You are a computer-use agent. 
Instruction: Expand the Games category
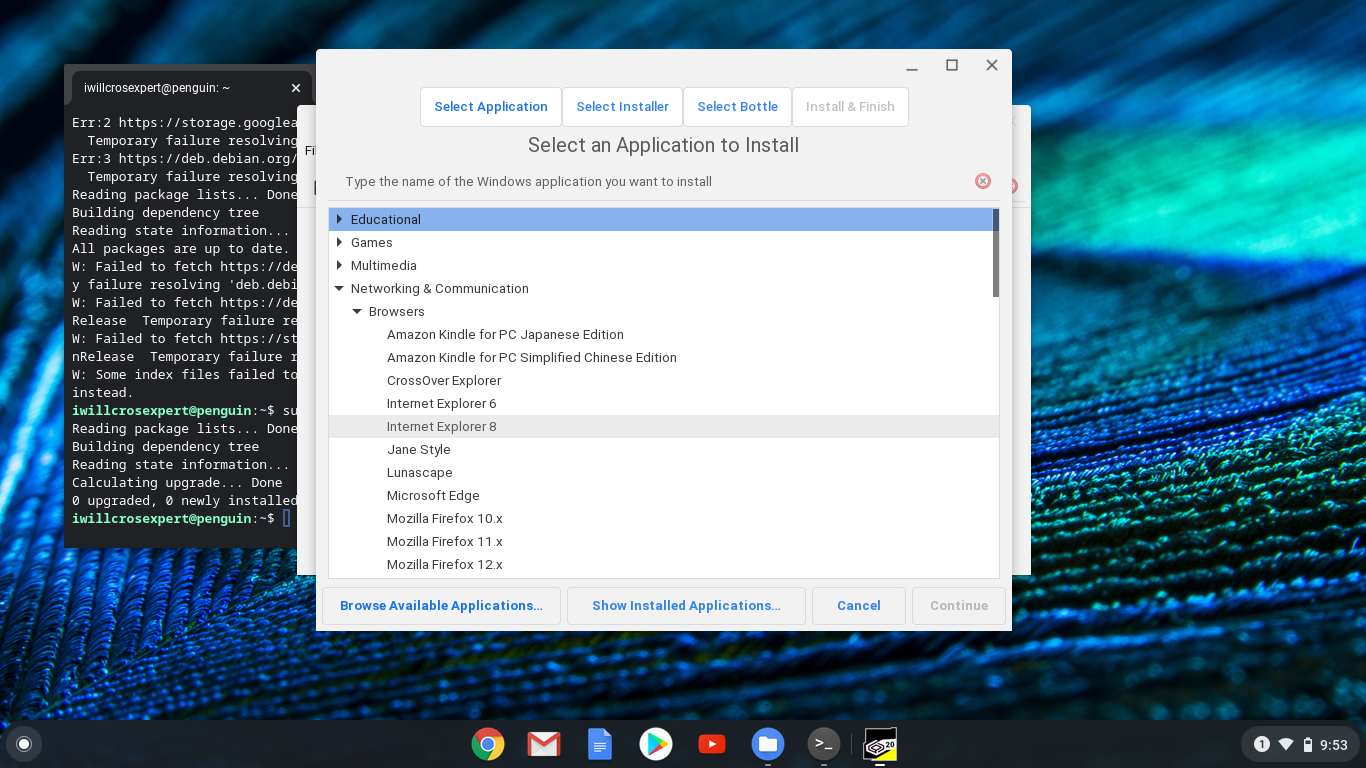(x=340, y=242)
